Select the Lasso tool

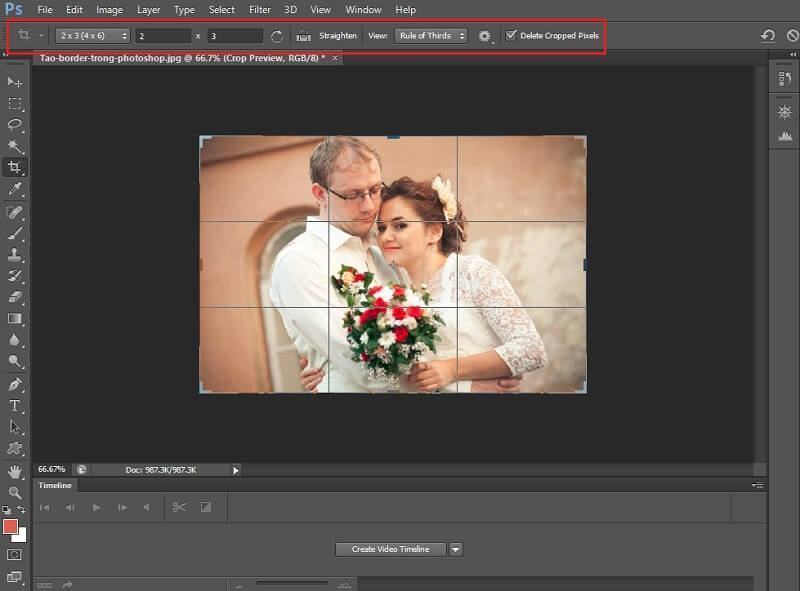15,125
